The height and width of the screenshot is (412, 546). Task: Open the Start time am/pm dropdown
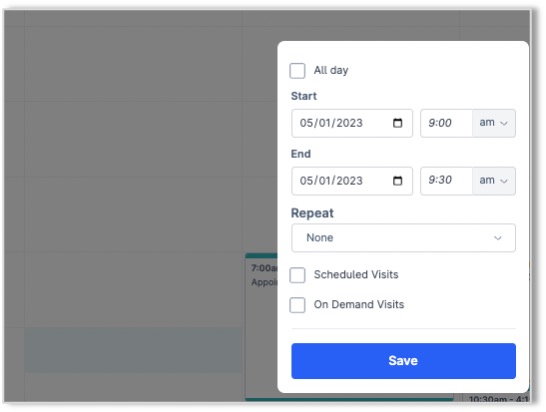[494, 123]
